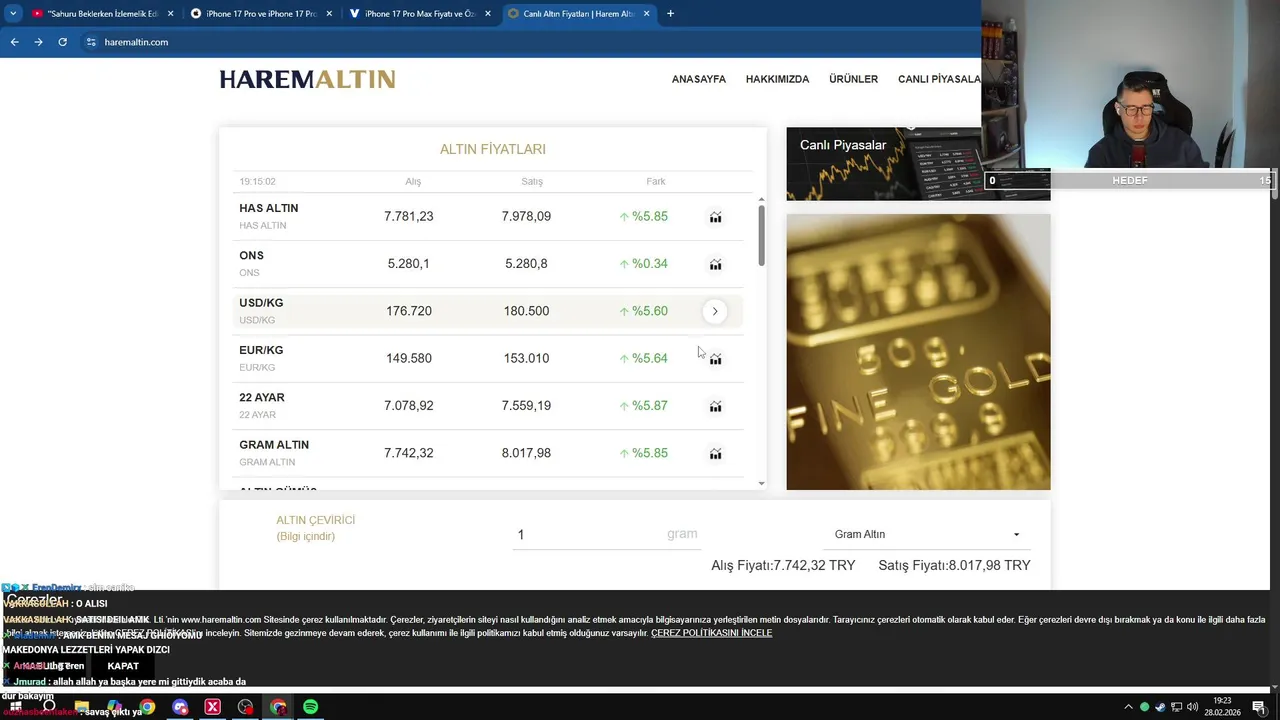Click HAS ALTIN buy price 7.781,23
This screenshot has height=720, width=1280.
408,216
